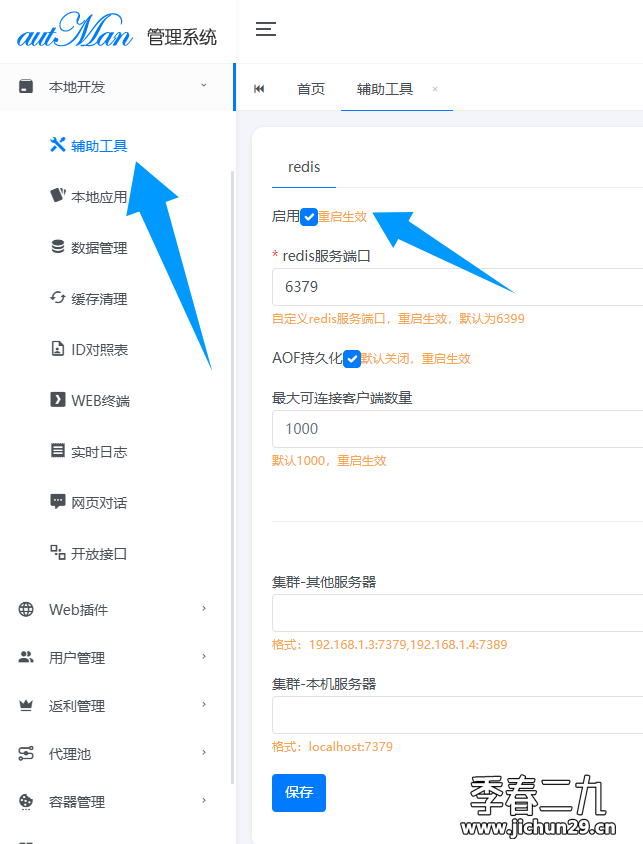The height and width of the screenshot is (844, 643).
Task: Open ID对照表 in sidebar
Action: pyautogui.click(x=100, y=350)
